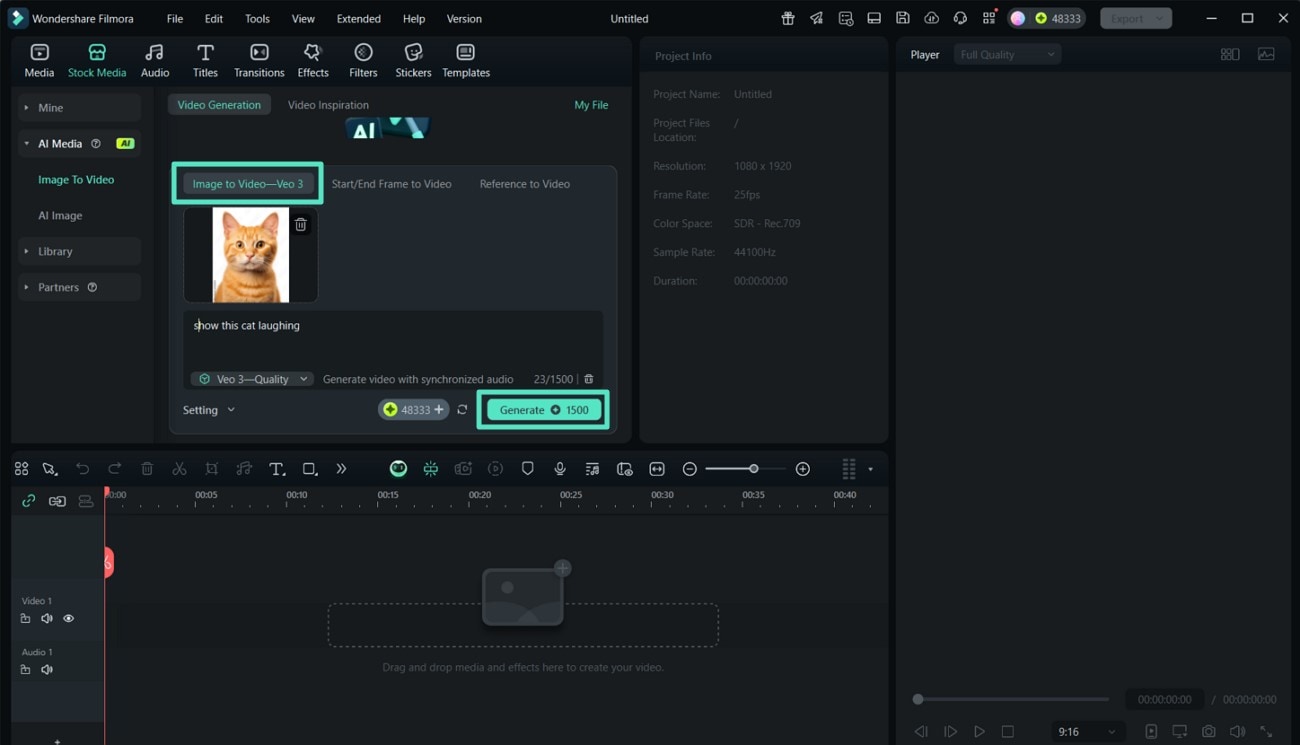Select the Start/End Frame to Video tab
Viewport: 1300px width, 745px height.
click(391, 184)
